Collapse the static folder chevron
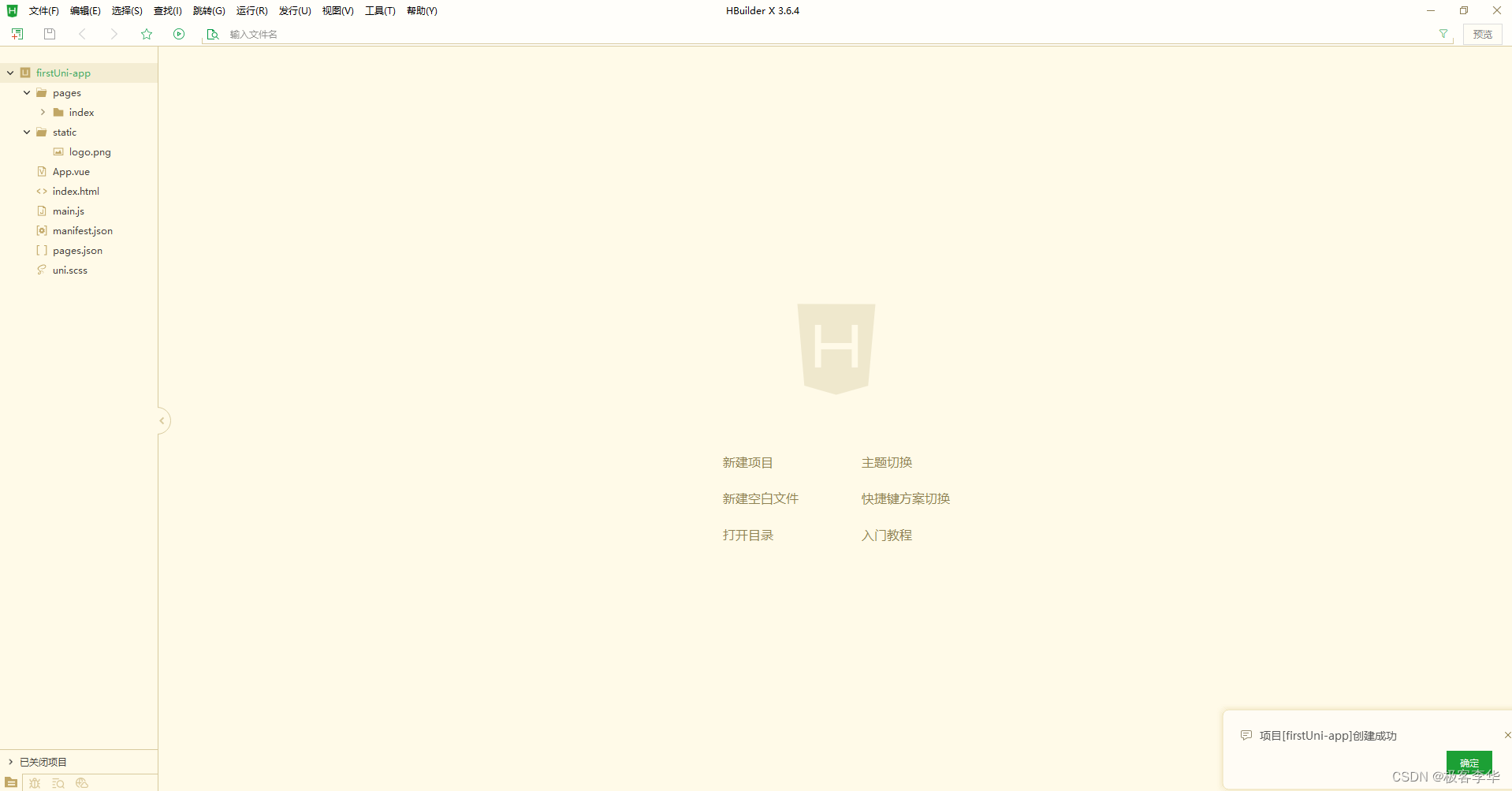Viewport: 1512px width, 791px height. [27, 132]
